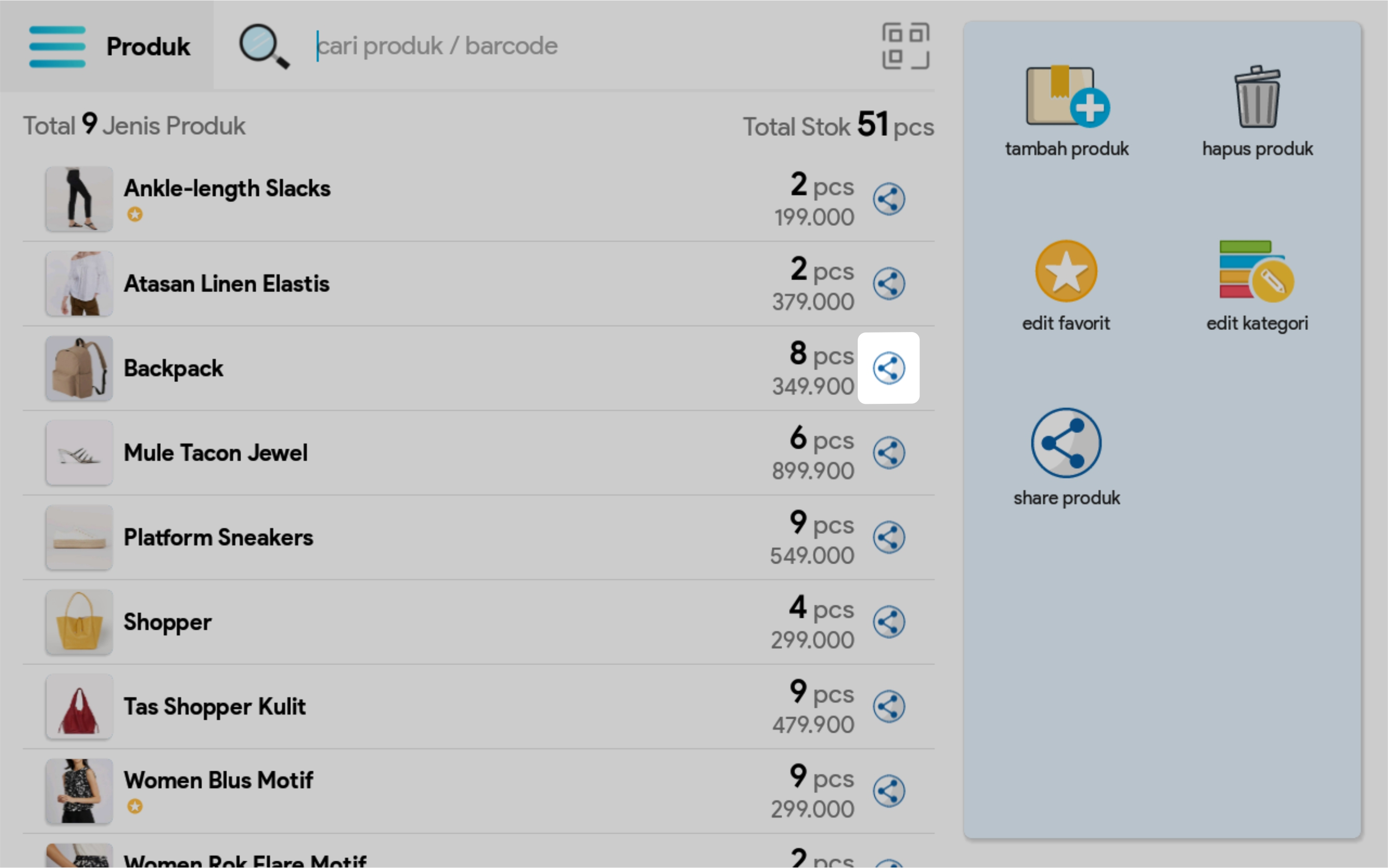1388x868 pixels.
Task: Open the barcode scanner icon
Action: pos(905,46)
